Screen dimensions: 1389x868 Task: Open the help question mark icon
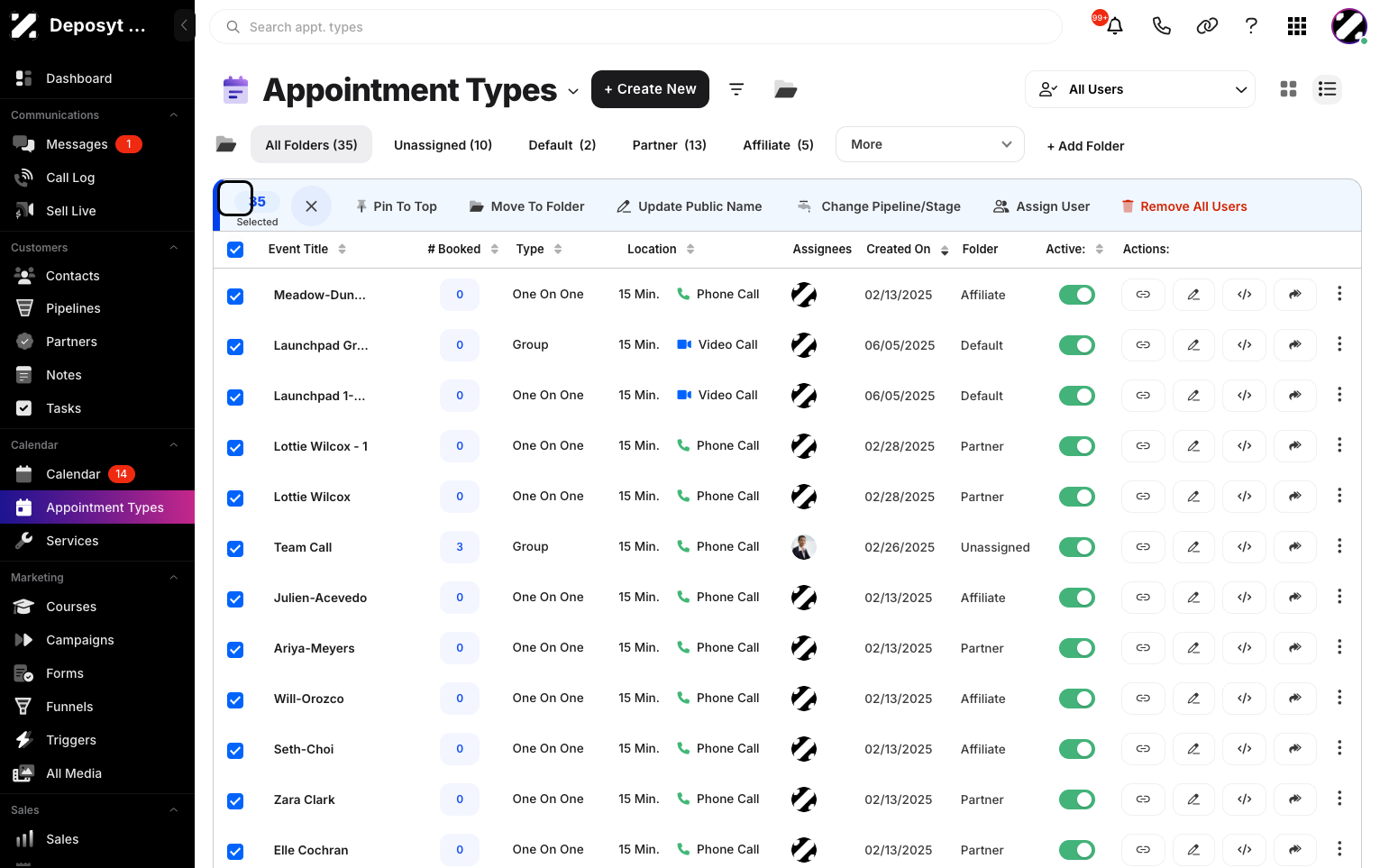pos(1251,26)
